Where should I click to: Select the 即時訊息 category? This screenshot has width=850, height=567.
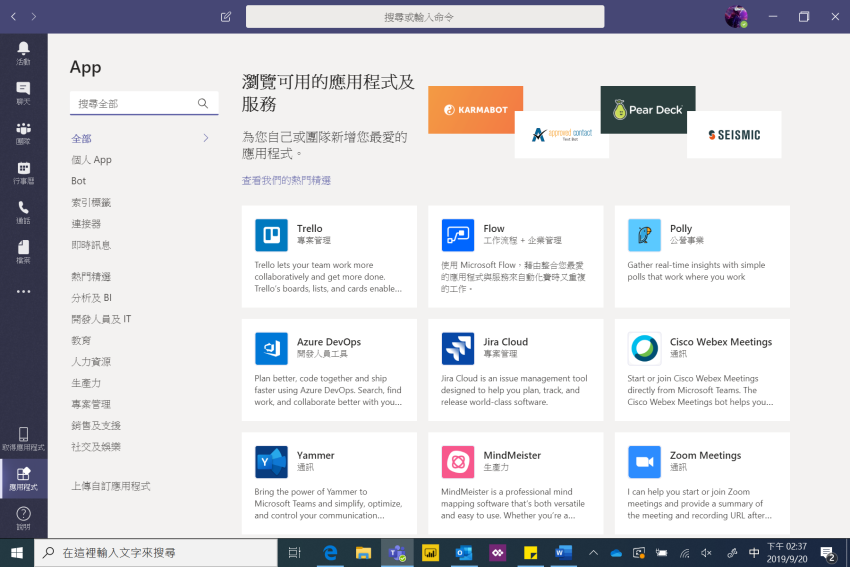pyautogui.click(x=91, y=245)
